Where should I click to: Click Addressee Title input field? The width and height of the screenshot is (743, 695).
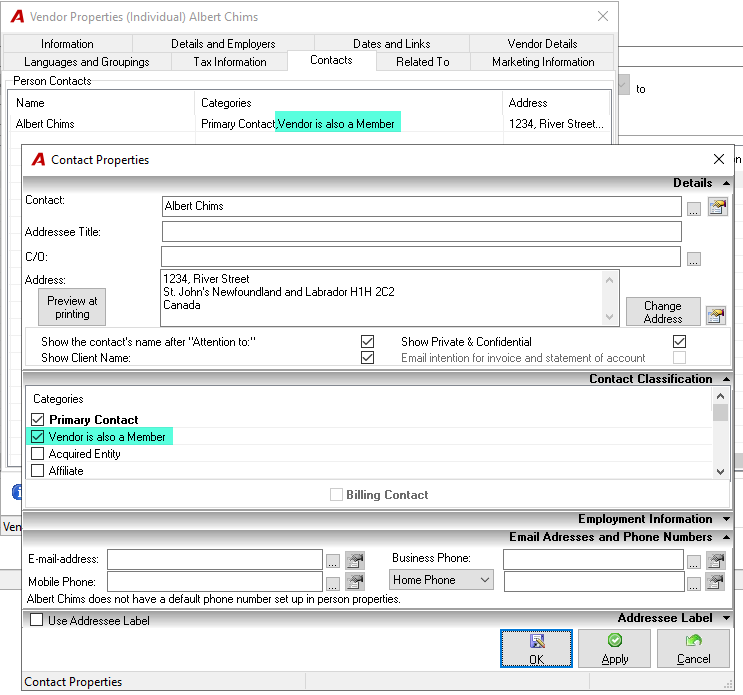pyautogui.click(x=422, y=232)
